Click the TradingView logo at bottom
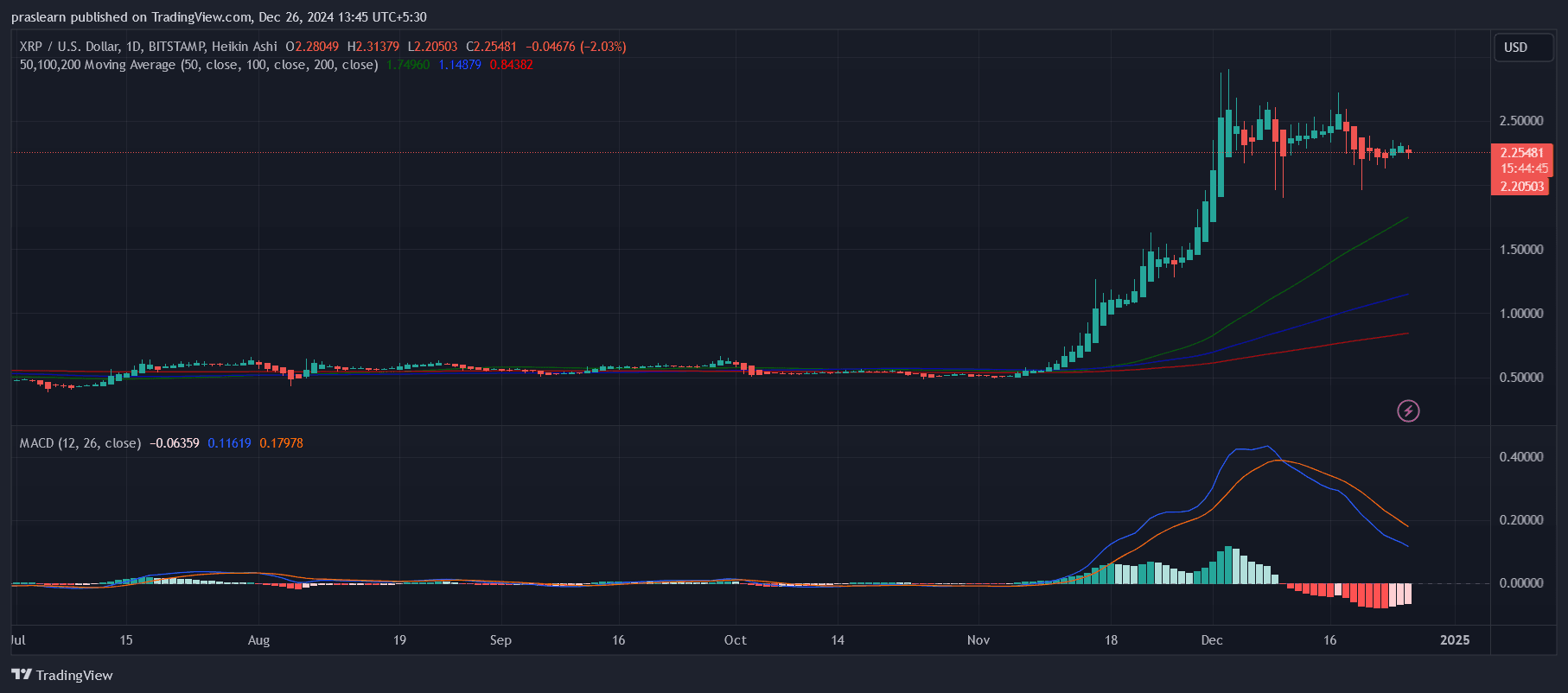Image resolution: width=1568 pixels, height=693 pixels. [62, 675]
